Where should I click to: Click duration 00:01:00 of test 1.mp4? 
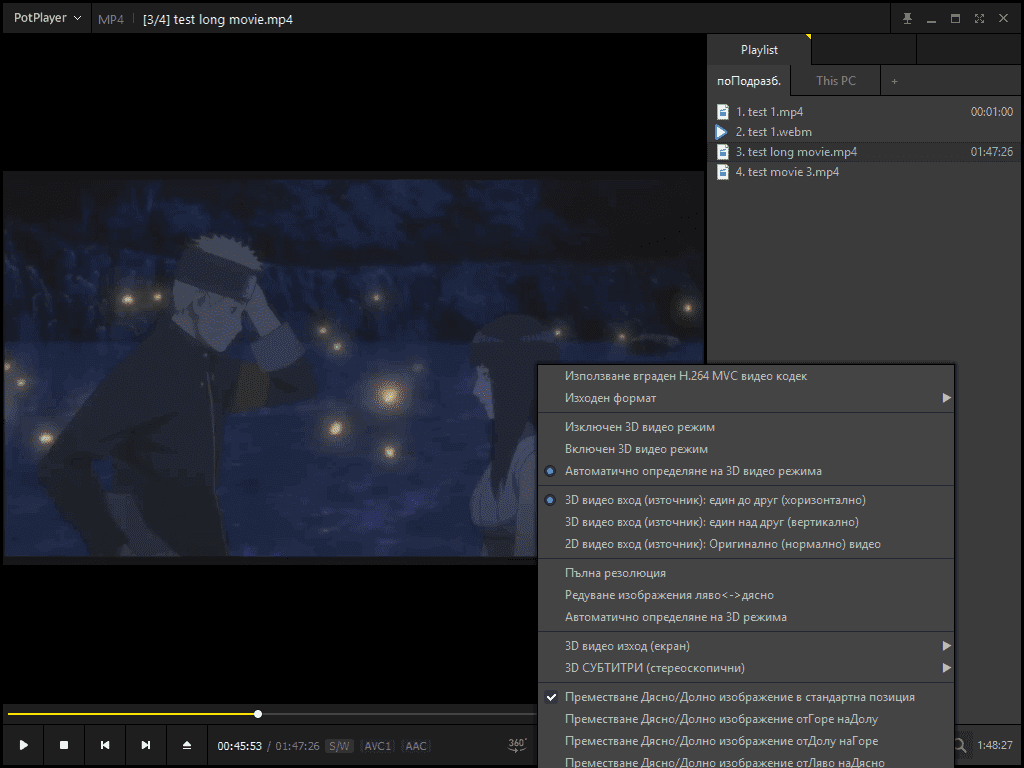(991, 112)
